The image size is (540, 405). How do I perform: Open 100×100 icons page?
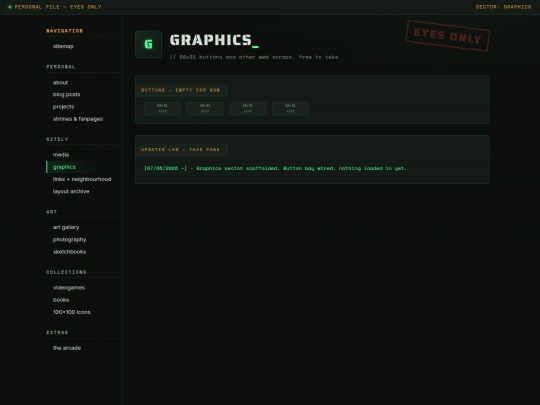(72, 312)
